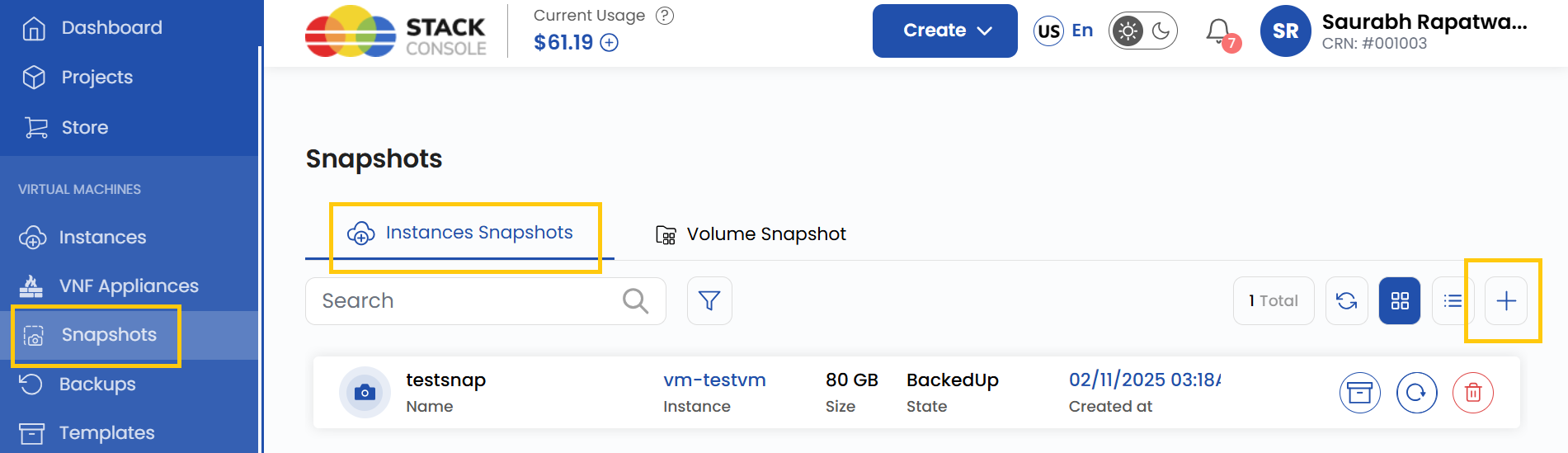This screenshot has width=1568, height=453.
Task: Refresh the snapshots list
Action: tap(1346, 300)
